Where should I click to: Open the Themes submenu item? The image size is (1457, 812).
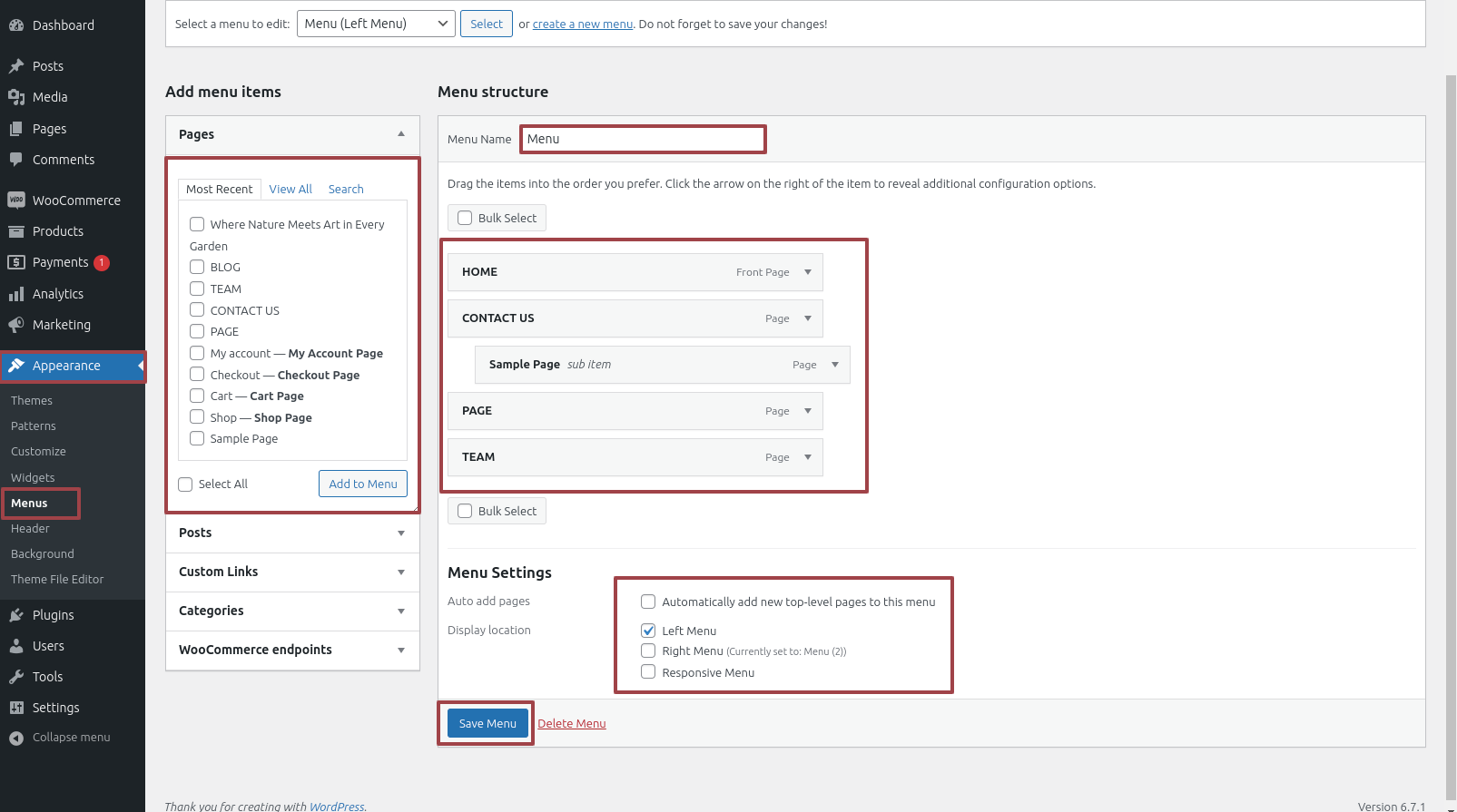tap(32, 400)
